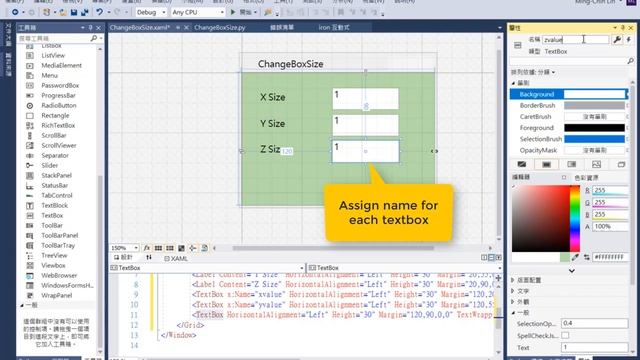The width and height of the screenshot is (640, 360).
Task: Click the Foreground black color swatch
Action: [x=594, y=128]
